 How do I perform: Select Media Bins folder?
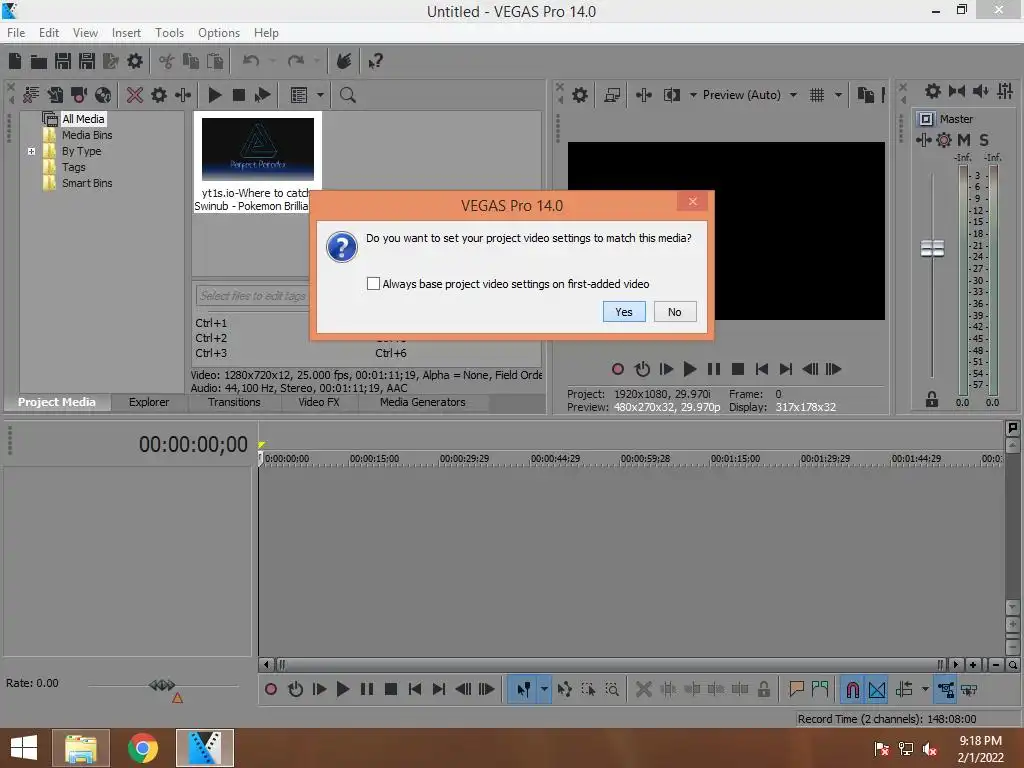(x=87, y=135)
